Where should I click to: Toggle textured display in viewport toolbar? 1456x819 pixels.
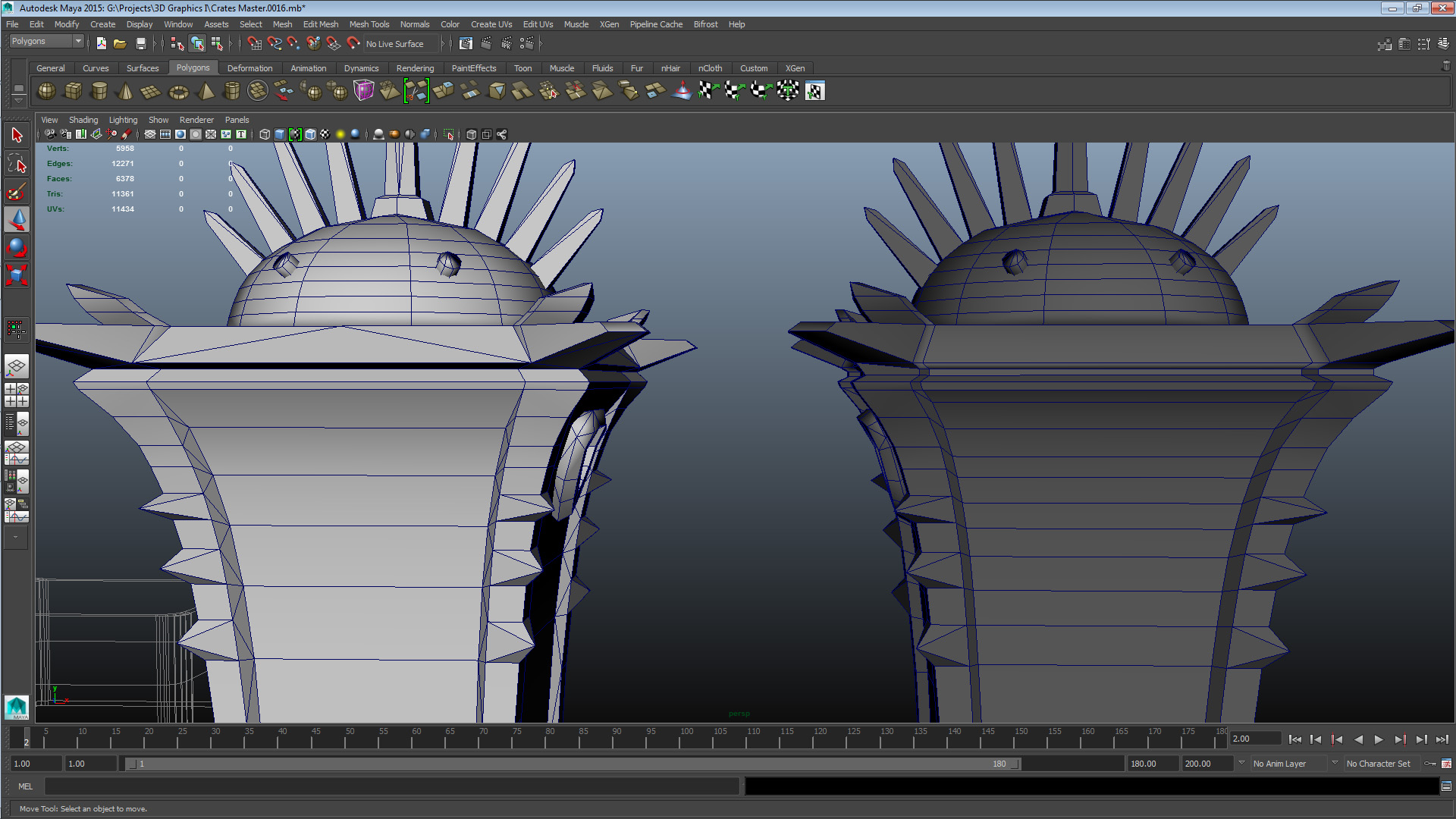click(325, 134)
